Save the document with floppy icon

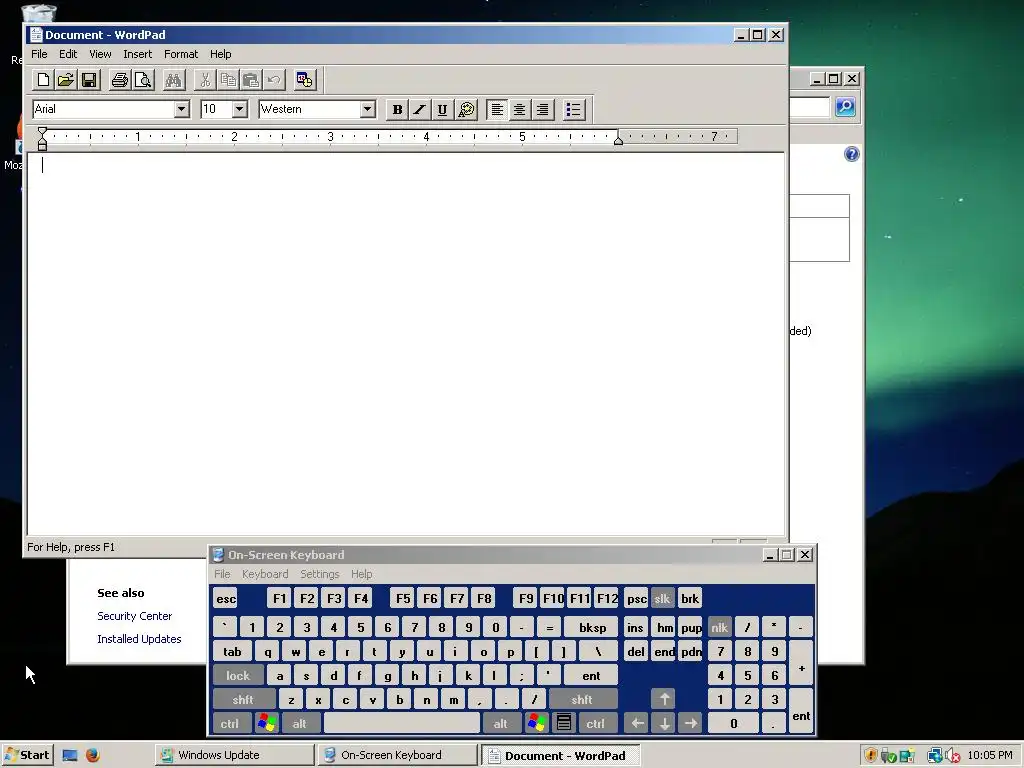[x=89, y=80]
